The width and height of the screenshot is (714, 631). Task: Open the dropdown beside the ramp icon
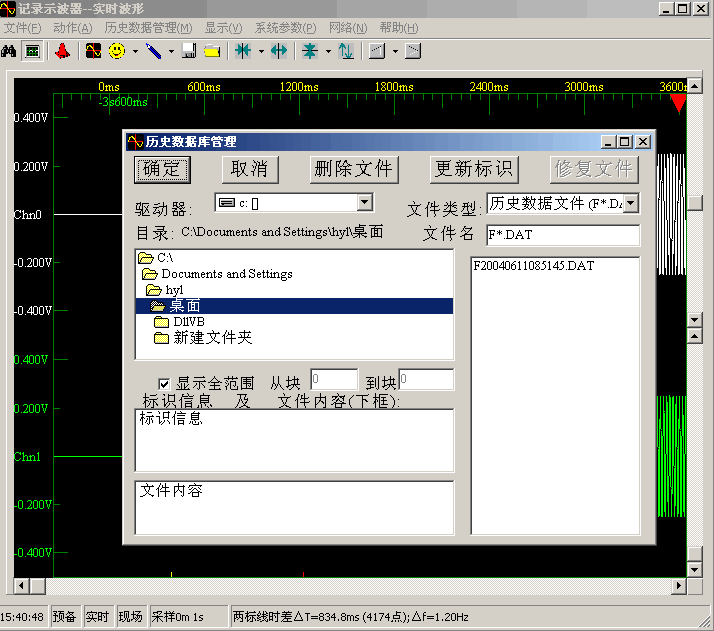point(395,51)
